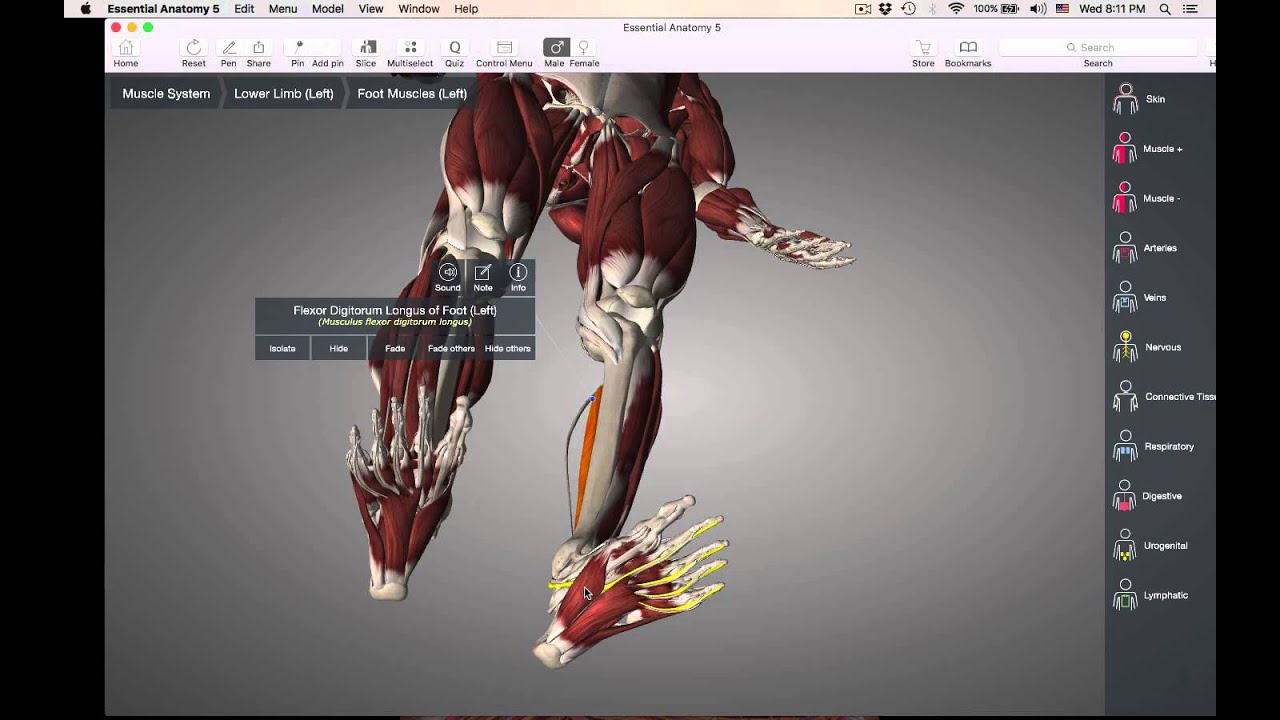This screenshot has width=1280, height=720.
Task: Select the Muscle System breadcrumb
Action: pos(166,94)
